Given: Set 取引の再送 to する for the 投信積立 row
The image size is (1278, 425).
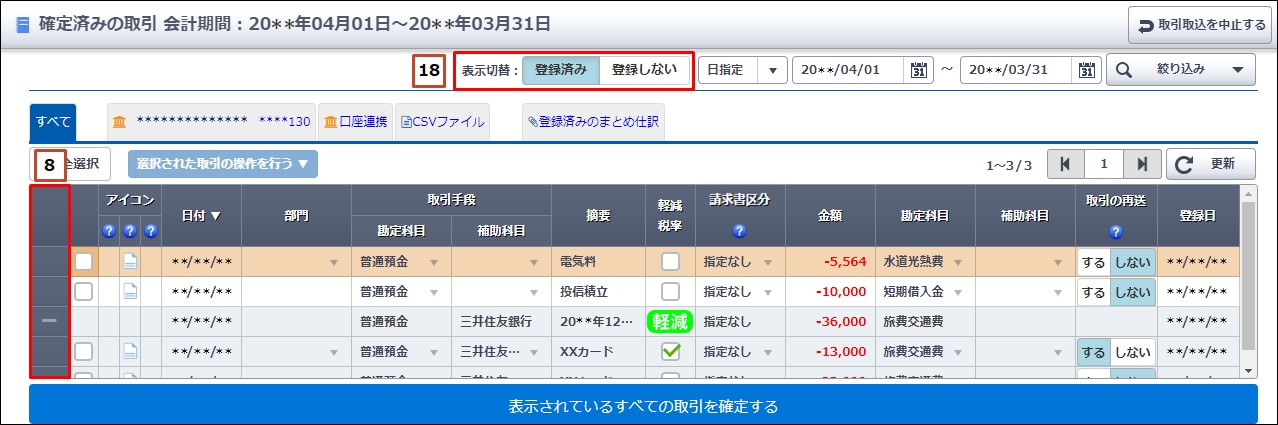Looking at the screenshot, I should click(x=1094, y=292).
